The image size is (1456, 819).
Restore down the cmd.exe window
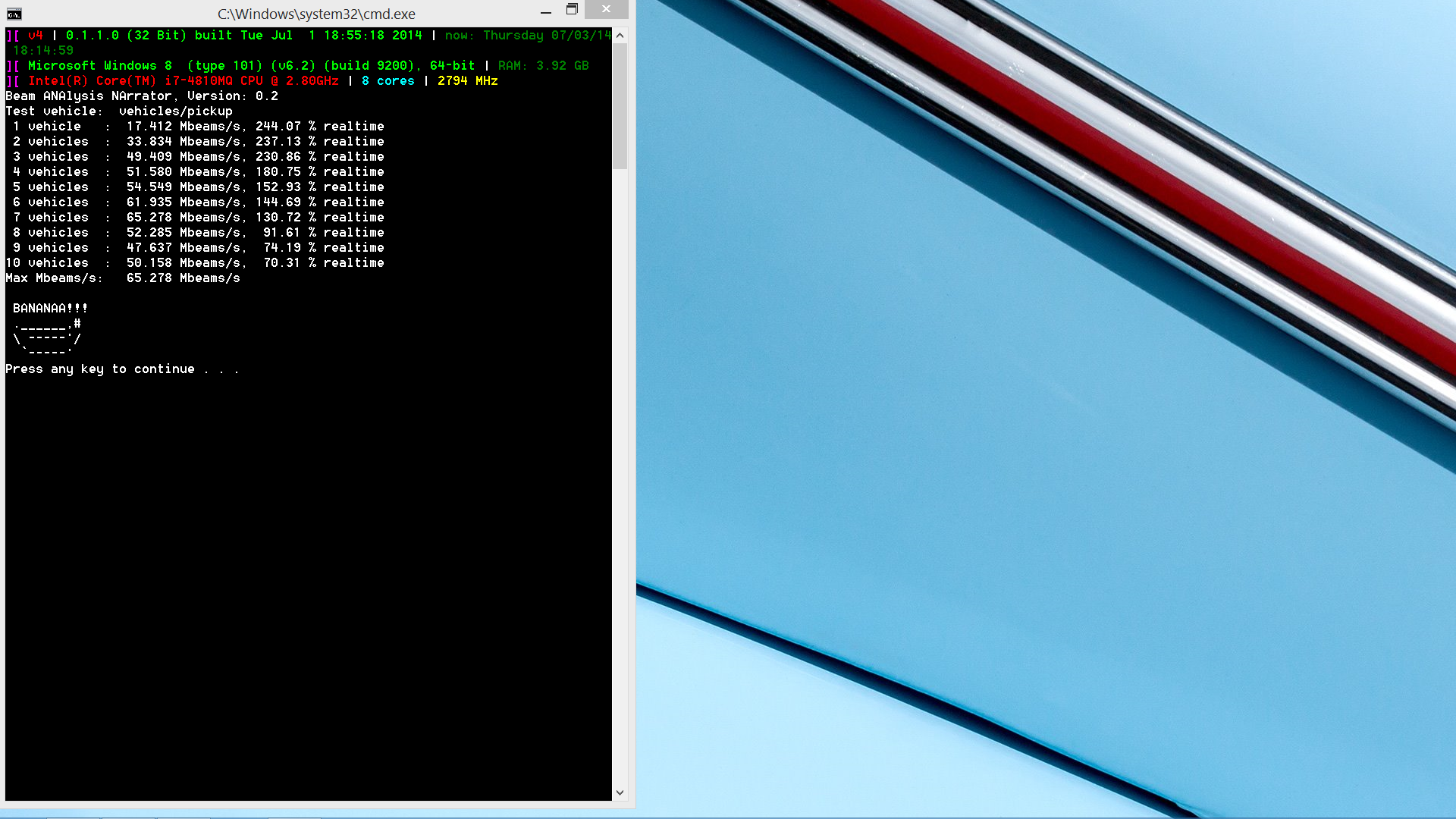[x=572, y=9]
